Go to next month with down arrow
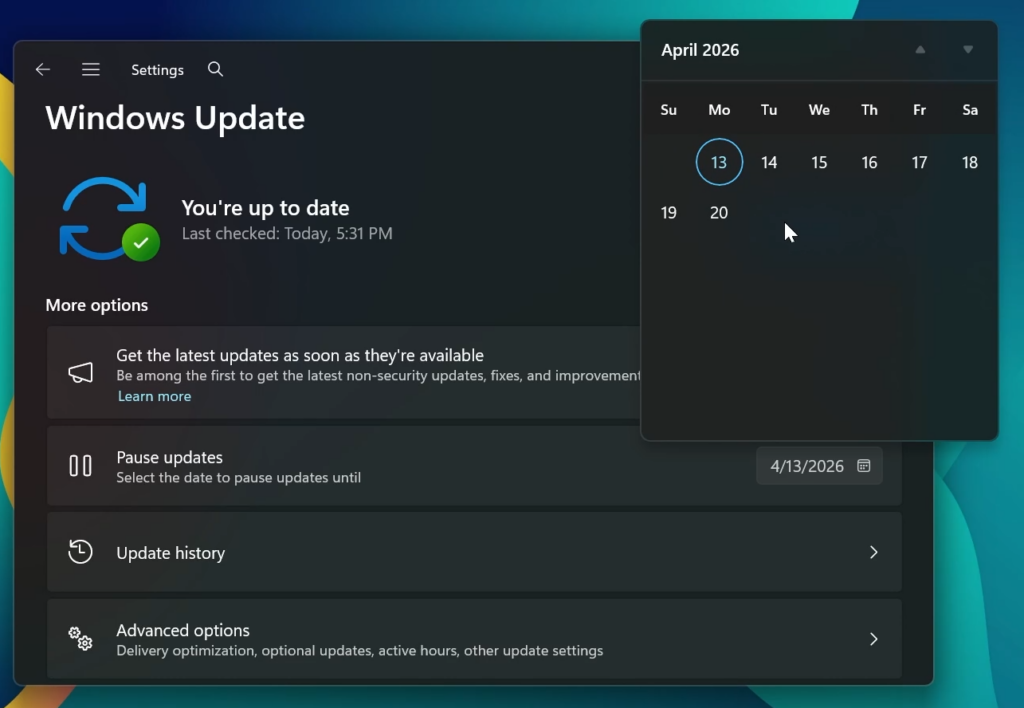The width and height of the screenshot is (1024, 708). (x=968, y=50)
